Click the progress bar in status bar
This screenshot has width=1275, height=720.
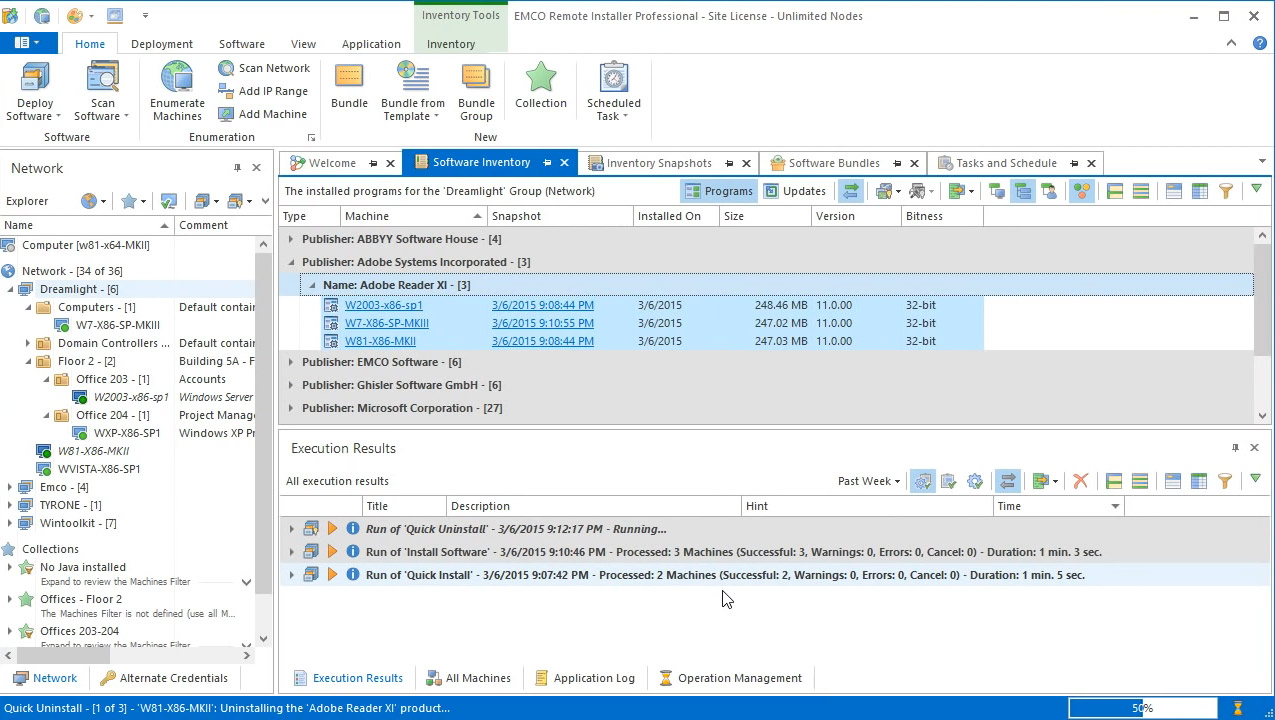coord(1142,708)
